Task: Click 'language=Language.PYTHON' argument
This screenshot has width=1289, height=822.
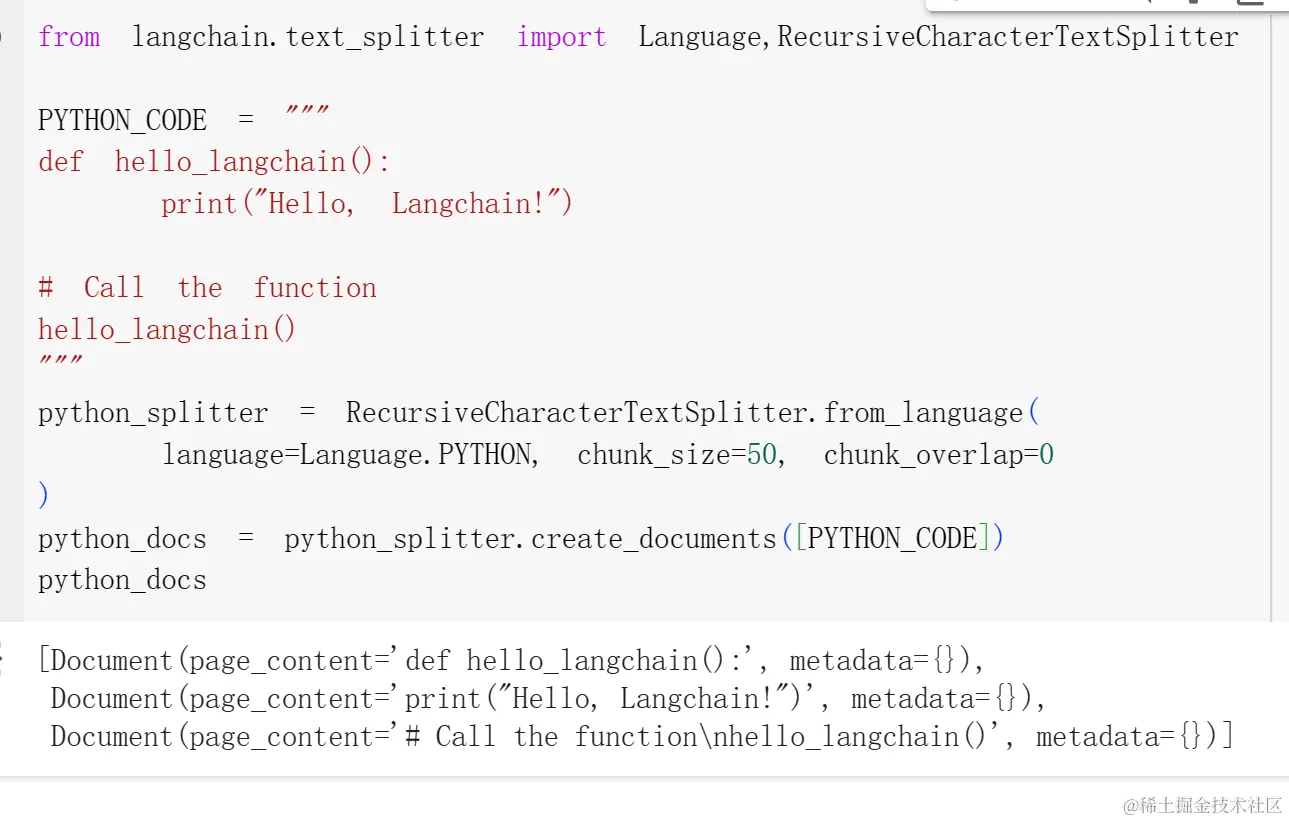Action: 347,456
